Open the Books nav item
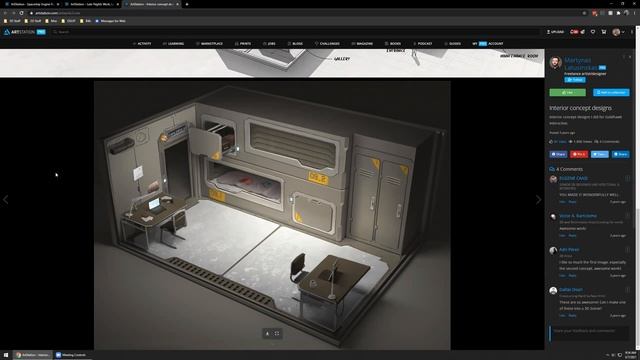The height and width of the screenshot is (360, 640). (x=393, y=44)
